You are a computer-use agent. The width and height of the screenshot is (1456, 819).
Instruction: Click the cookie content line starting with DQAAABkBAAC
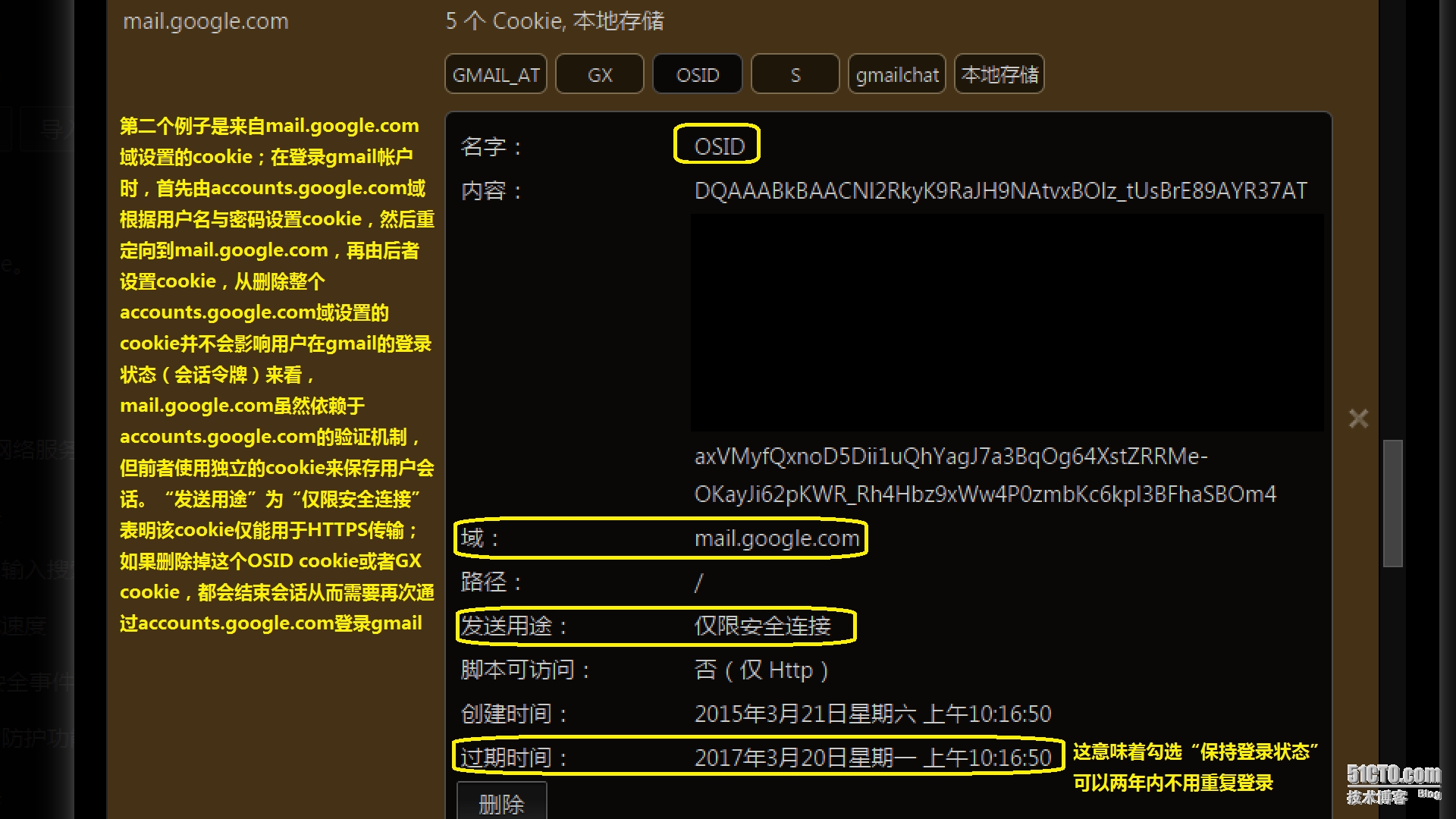click(1000, 190)
